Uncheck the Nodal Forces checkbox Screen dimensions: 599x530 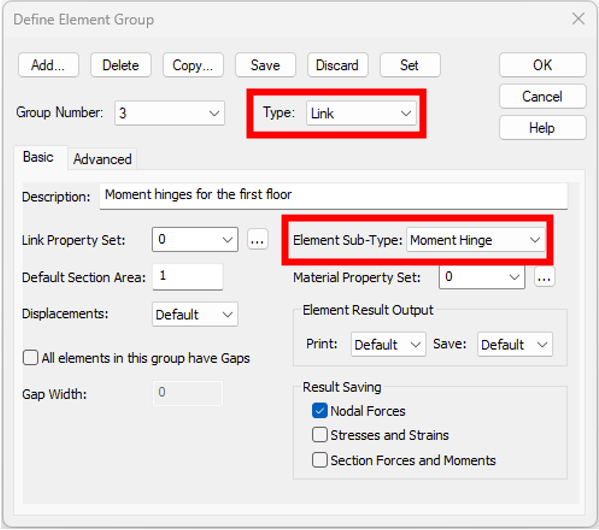[319, 411]
